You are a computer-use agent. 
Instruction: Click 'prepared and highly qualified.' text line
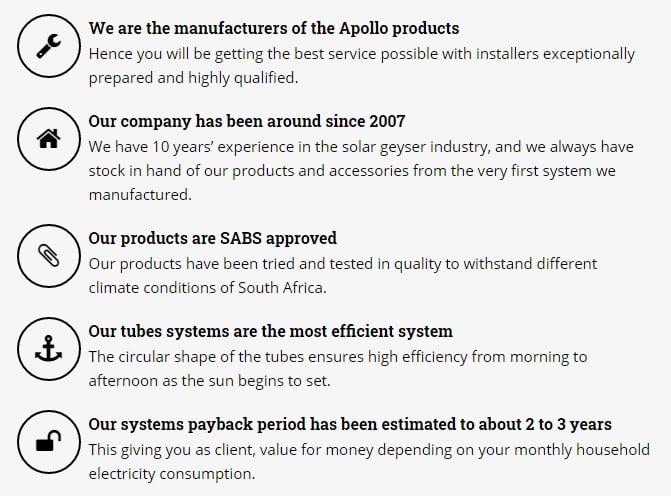[193, 78]
